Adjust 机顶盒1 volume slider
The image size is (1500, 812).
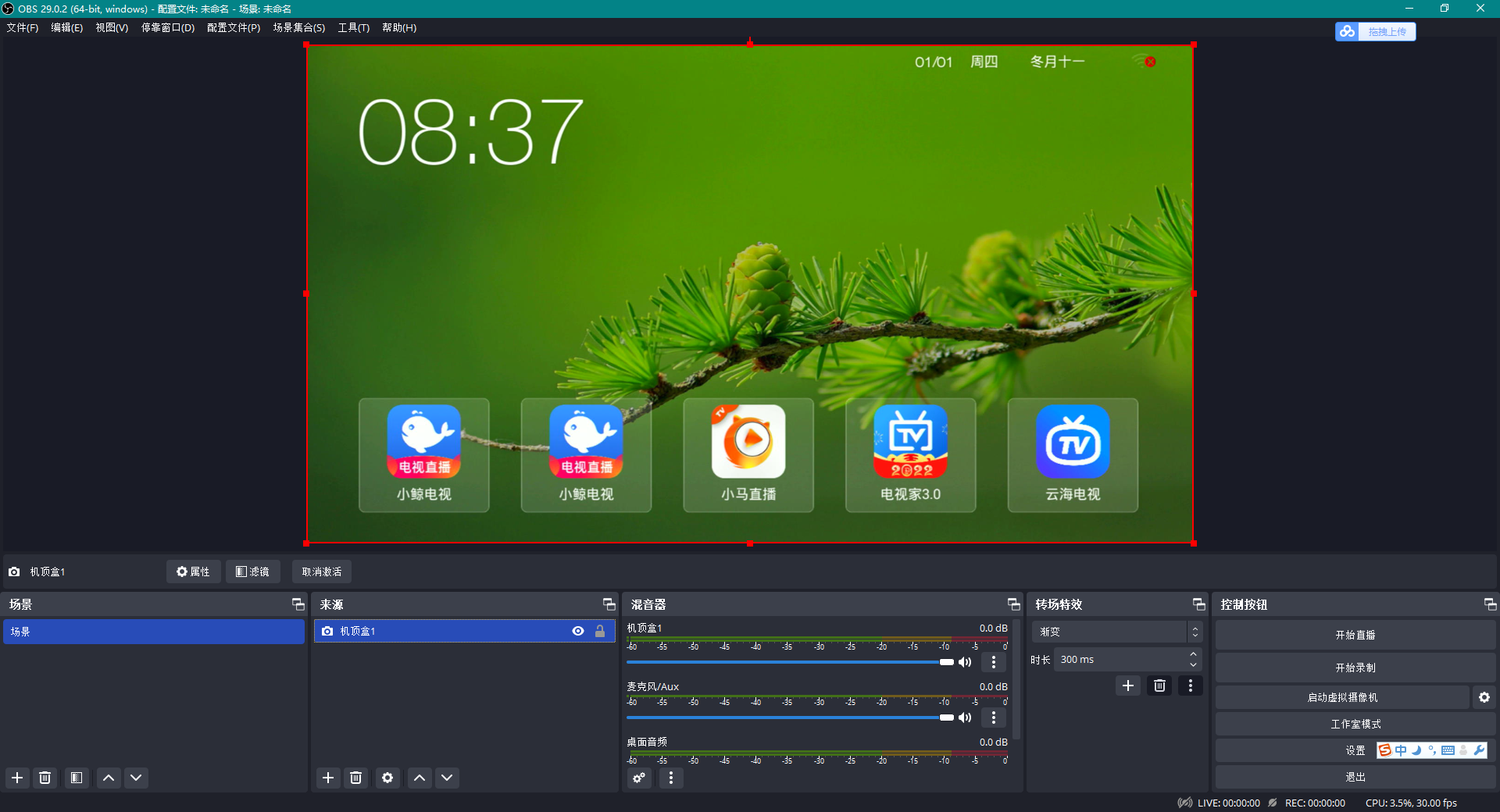click(x=790, y=662)
